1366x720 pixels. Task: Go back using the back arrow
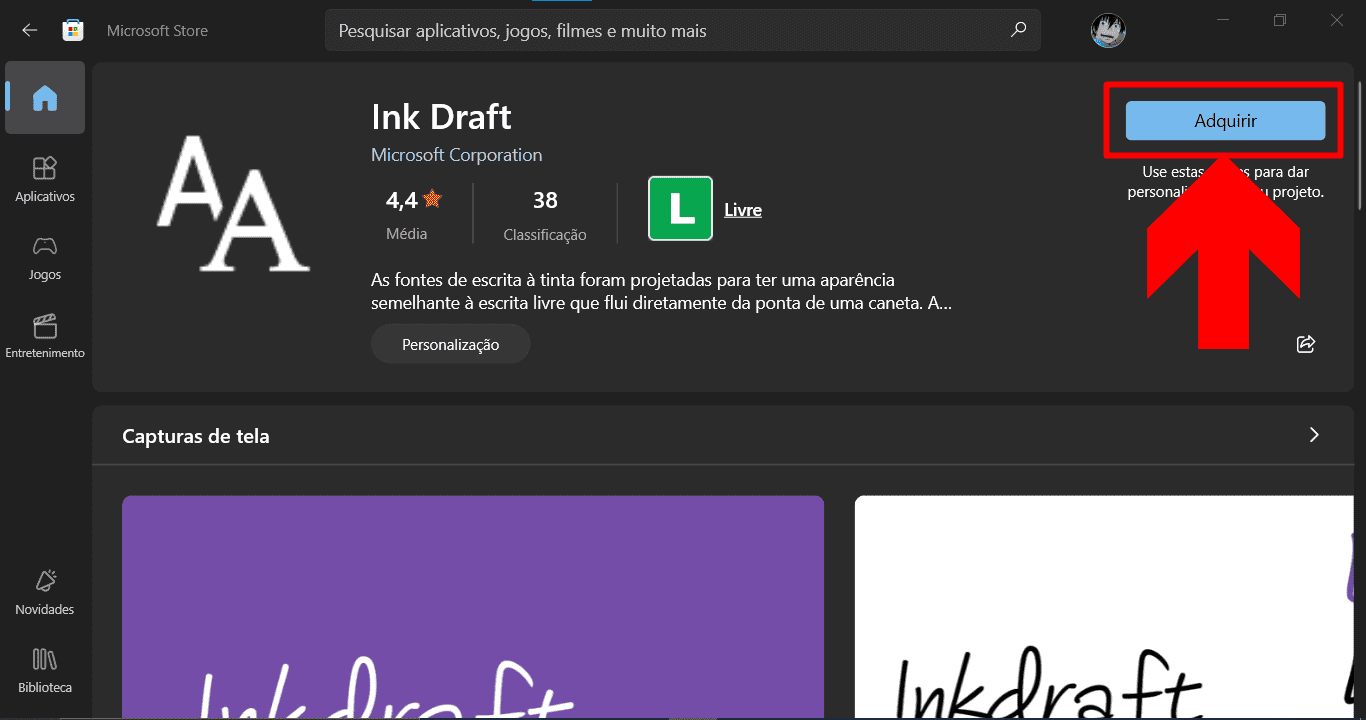coord(29,31)
